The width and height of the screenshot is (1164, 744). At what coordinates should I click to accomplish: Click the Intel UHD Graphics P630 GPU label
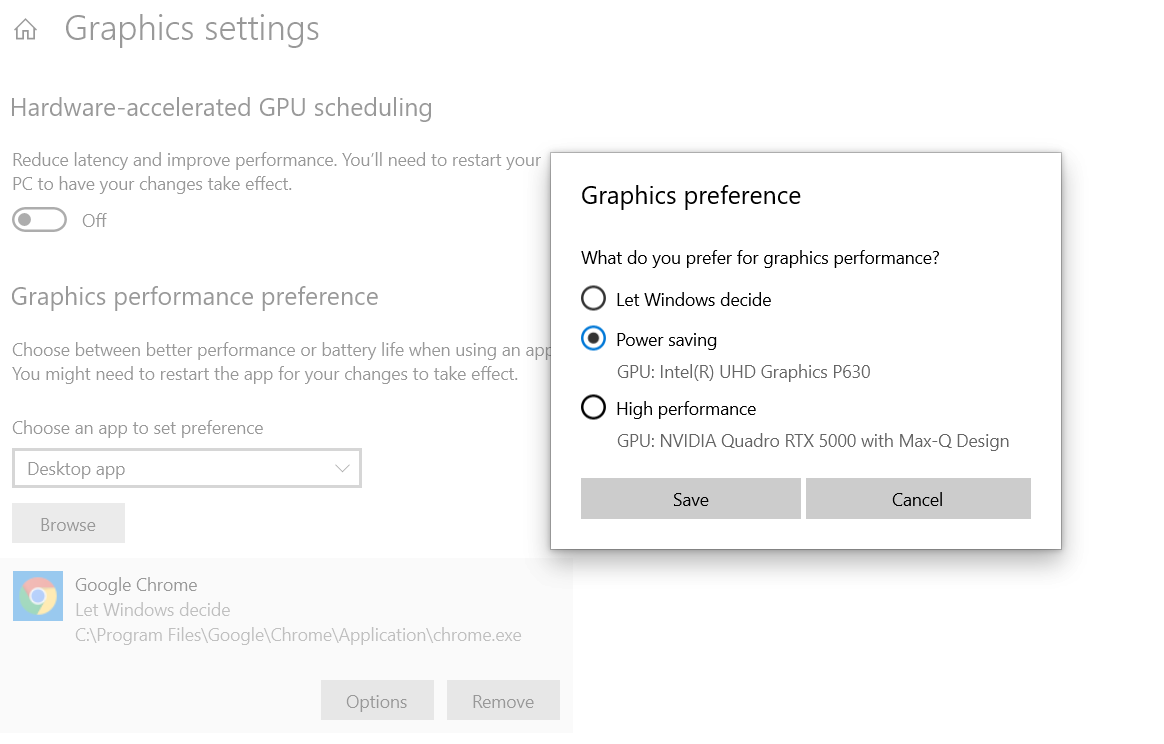[743, 372]
